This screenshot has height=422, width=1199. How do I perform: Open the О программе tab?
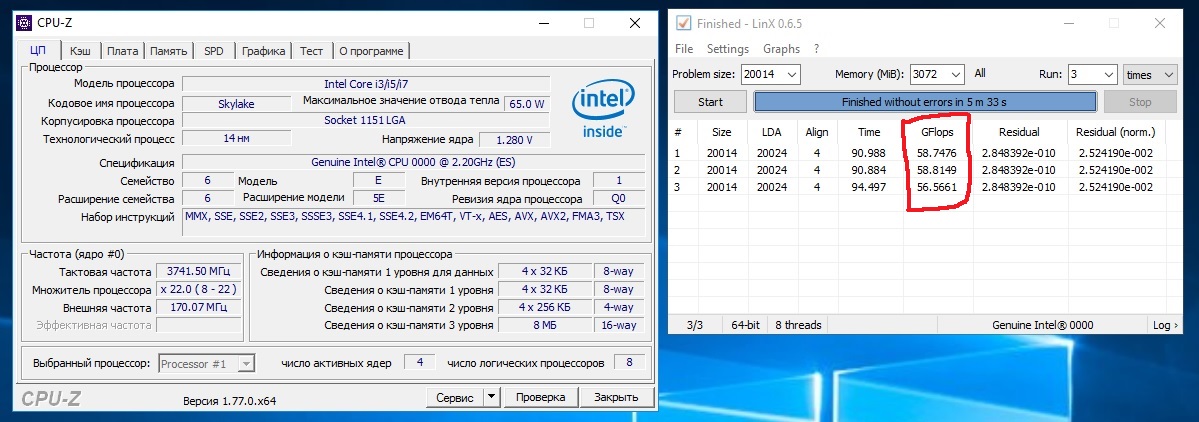click(x=371, y=51)
